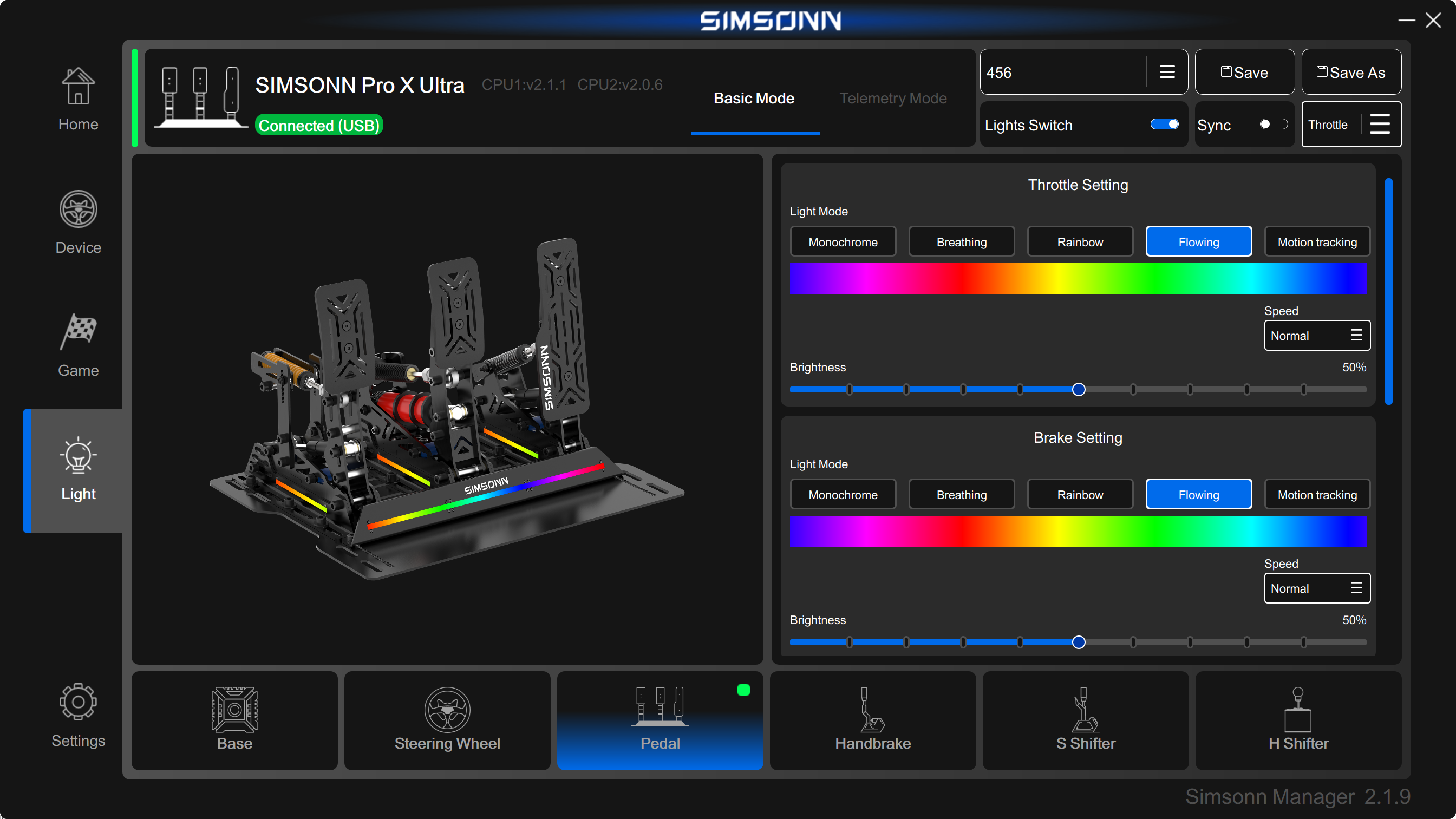1456x819 pixels.
Task: Click the SIMSONN Pro X Ultra title
Action: pyautogui.click(x=360, y=86)
